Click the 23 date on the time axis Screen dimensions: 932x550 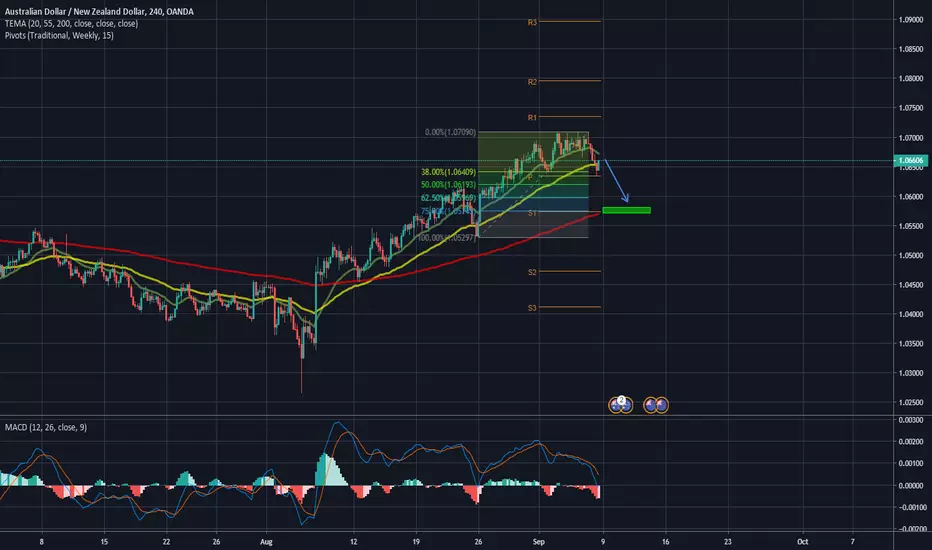[x=728, y=542]
